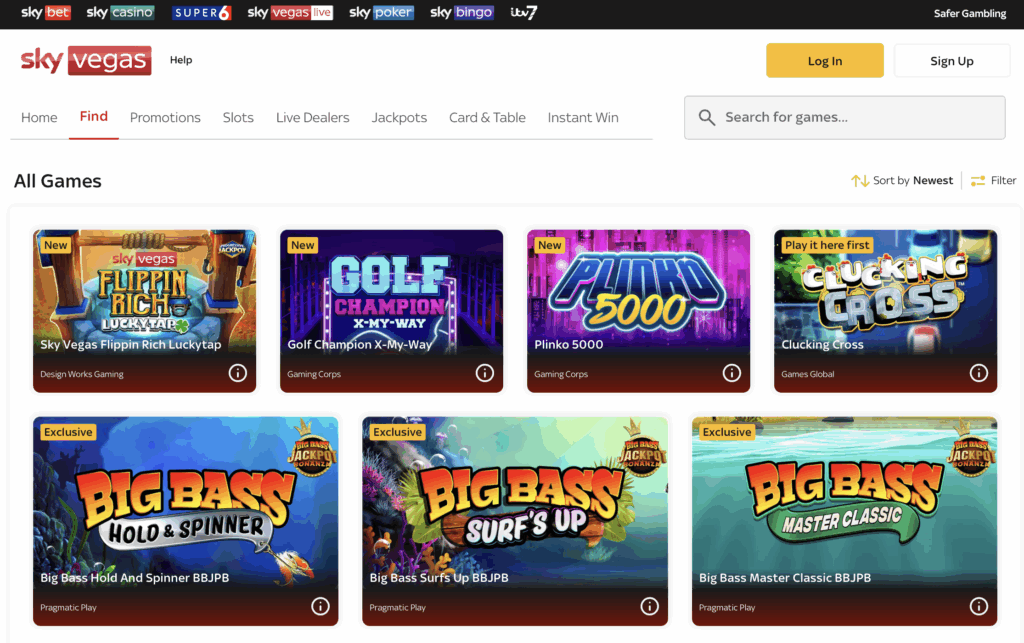Image resolution: width=1024 pixels, height=643 pixels.
Task: Show info for Clucking Cross game
Action: [x=978, y=373]
